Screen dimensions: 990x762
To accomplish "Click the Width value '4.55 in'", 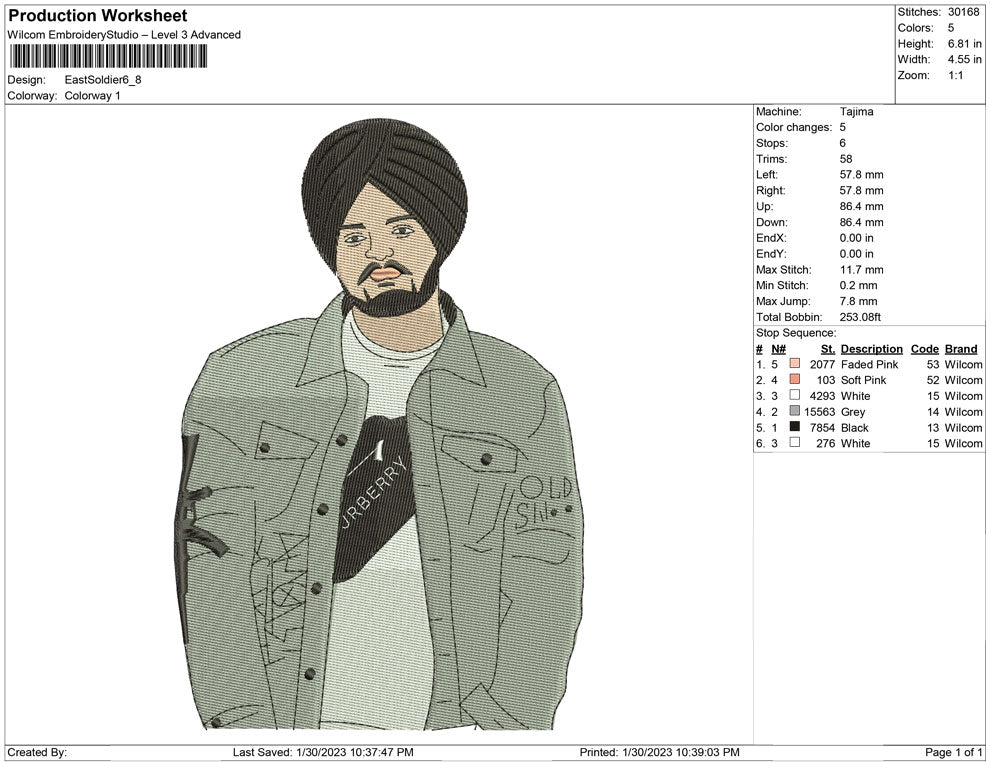I will pyautogui.click(x=964, y=59).
